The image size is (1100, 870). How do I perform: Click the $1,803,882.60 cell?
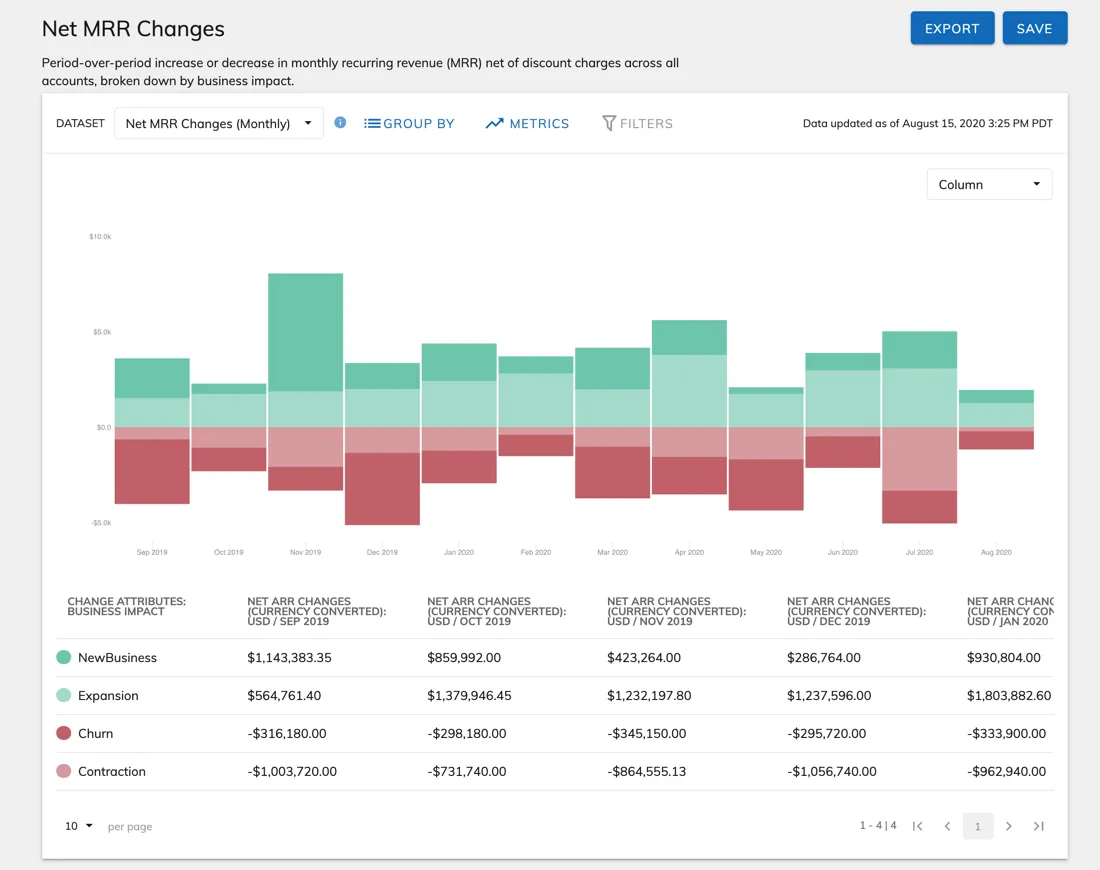point(1009,695)
